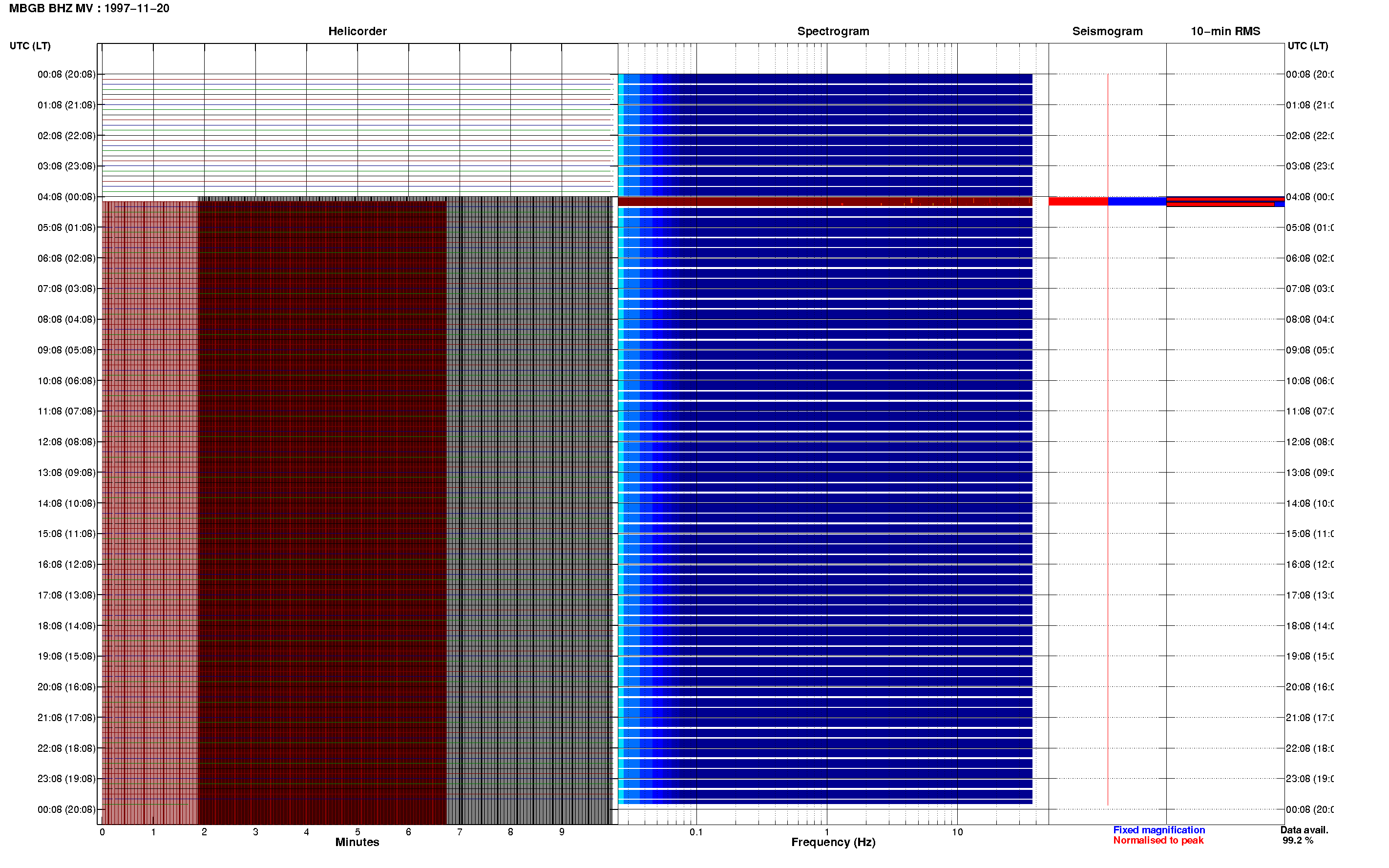This screenshot has height=868, width=1389.
Task: Click the left time label '20:08 (16:08)'
Action: pyautogui.click(x=66, y=687)
